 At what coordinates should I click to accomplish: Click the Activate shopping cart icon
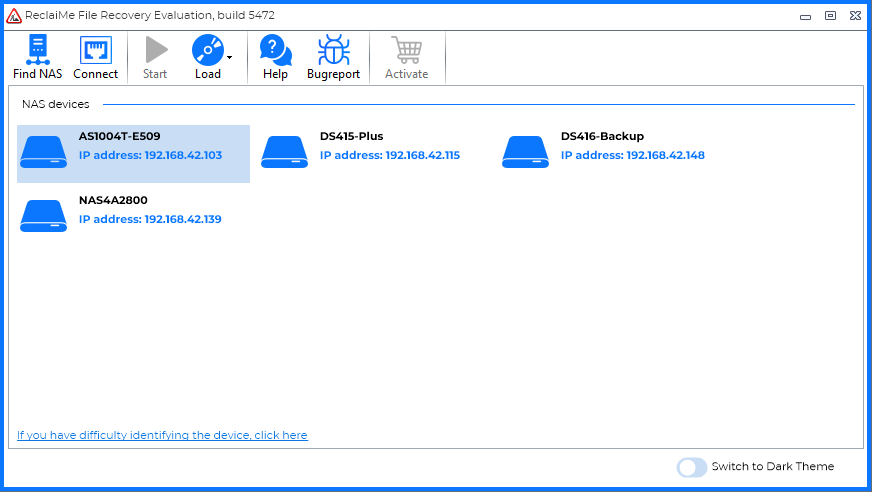tap(406, 50)
